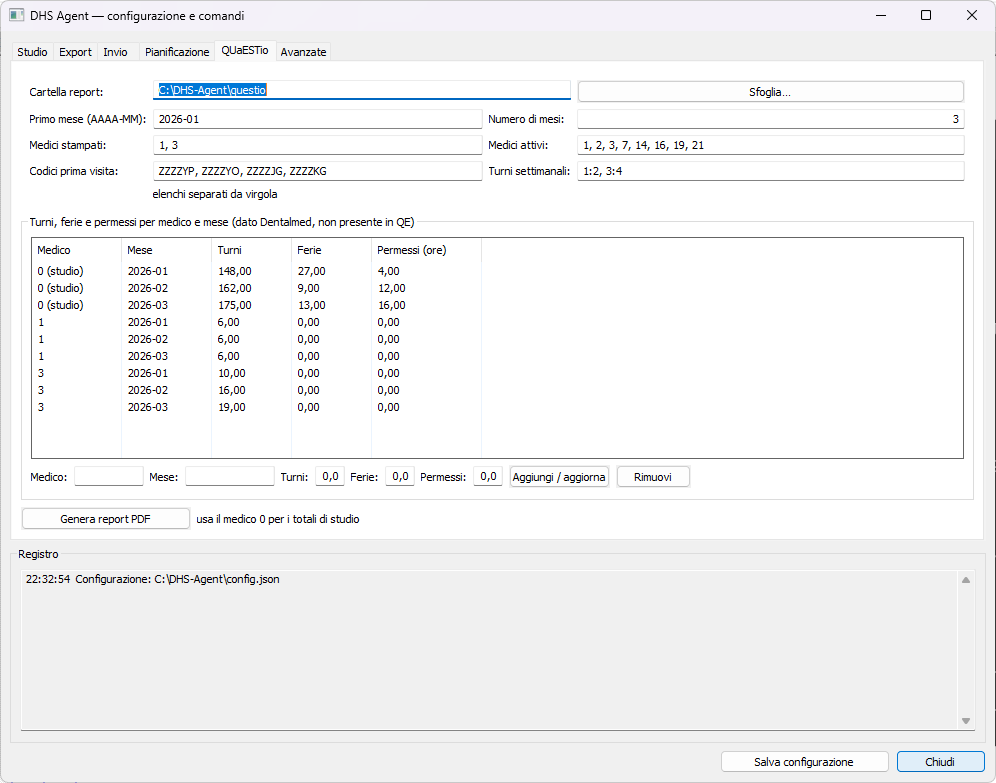Go to the Invio tab
The image size is (996, 783).
115,52
